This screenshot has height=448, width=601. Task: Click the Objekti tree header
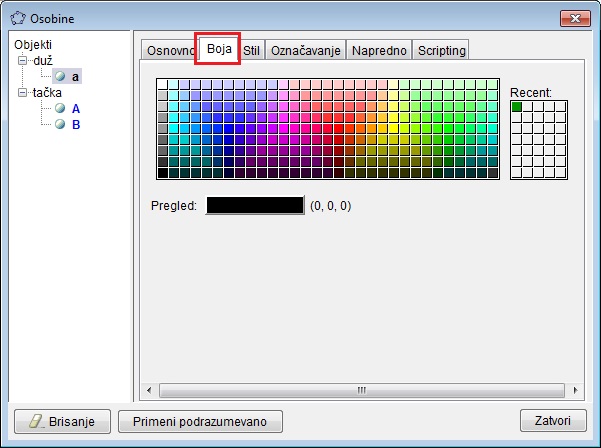[x=33, y=44]
